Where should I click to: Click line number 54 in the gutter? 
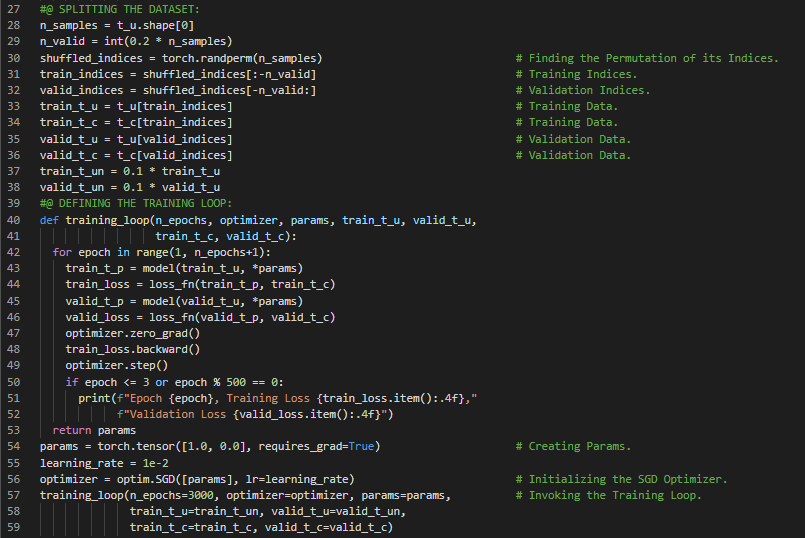[x=13, y=446]
